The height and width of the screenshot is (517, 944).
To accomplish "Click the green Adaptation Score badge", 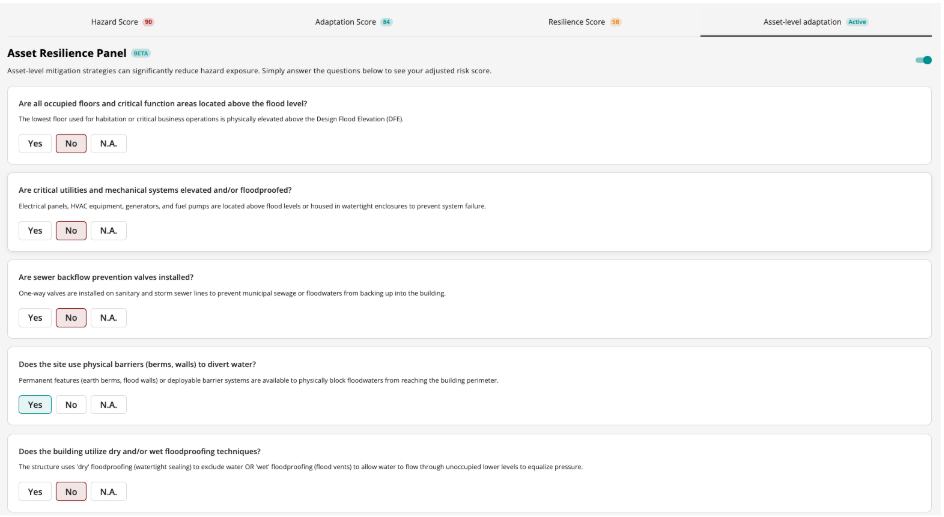I will [386, 21].
